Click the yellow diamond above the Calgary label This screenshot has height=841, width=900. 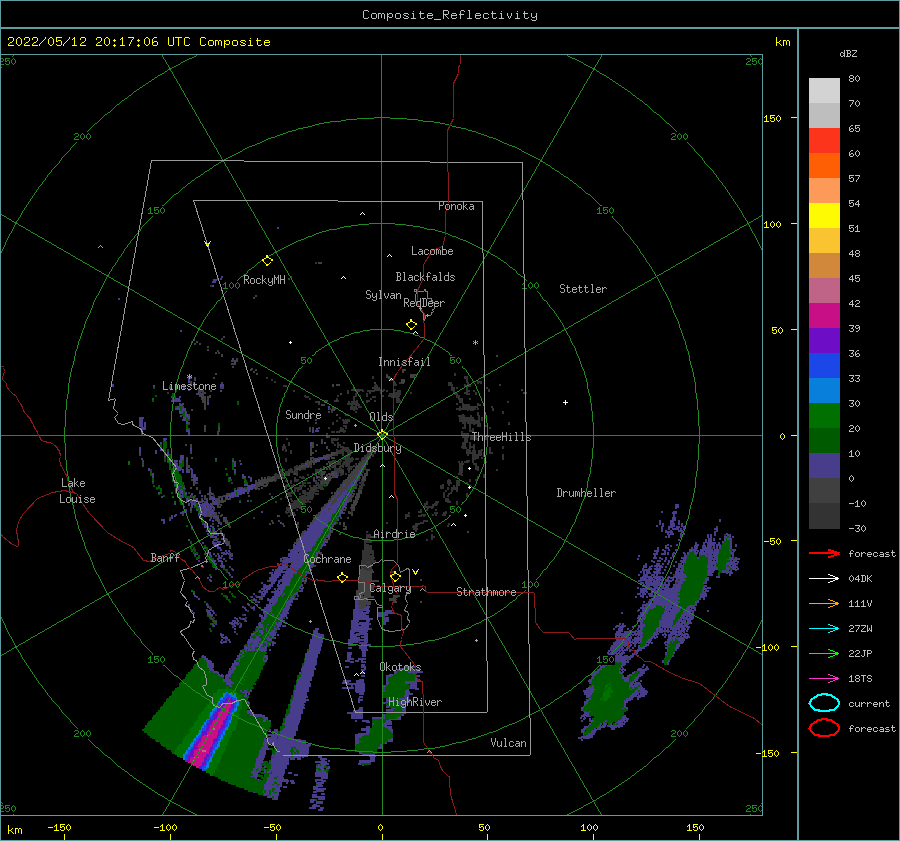(x=395, y=576)
